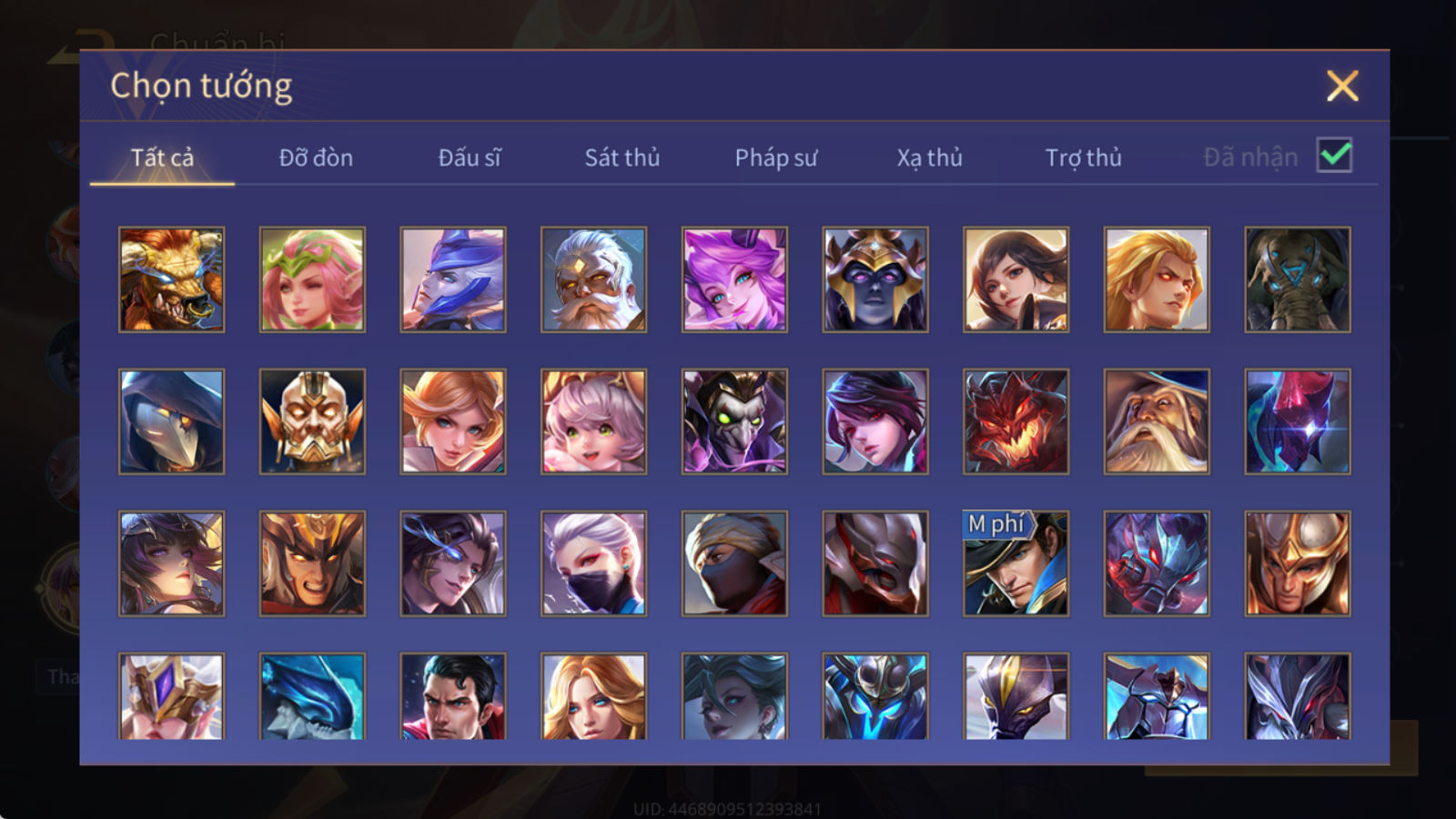Select the orange bull-faced hero portrait

coord(171,279)
